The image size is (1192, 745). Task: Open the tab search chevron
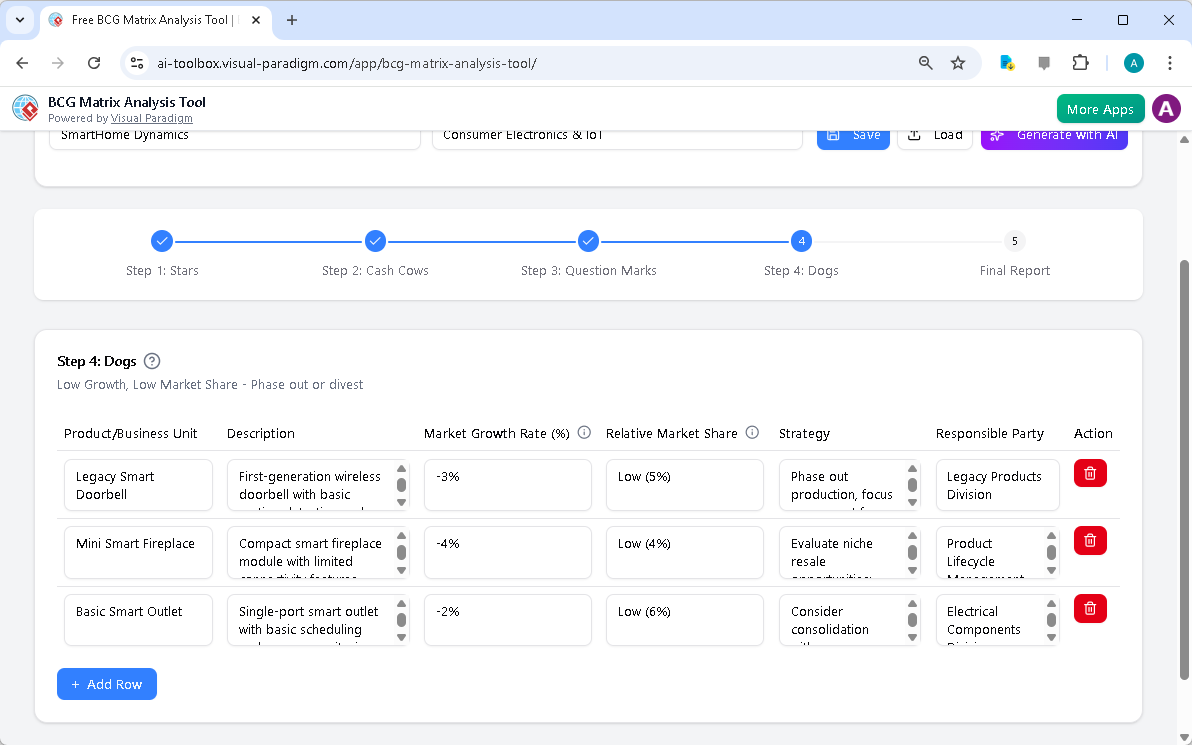coord(19,20)
